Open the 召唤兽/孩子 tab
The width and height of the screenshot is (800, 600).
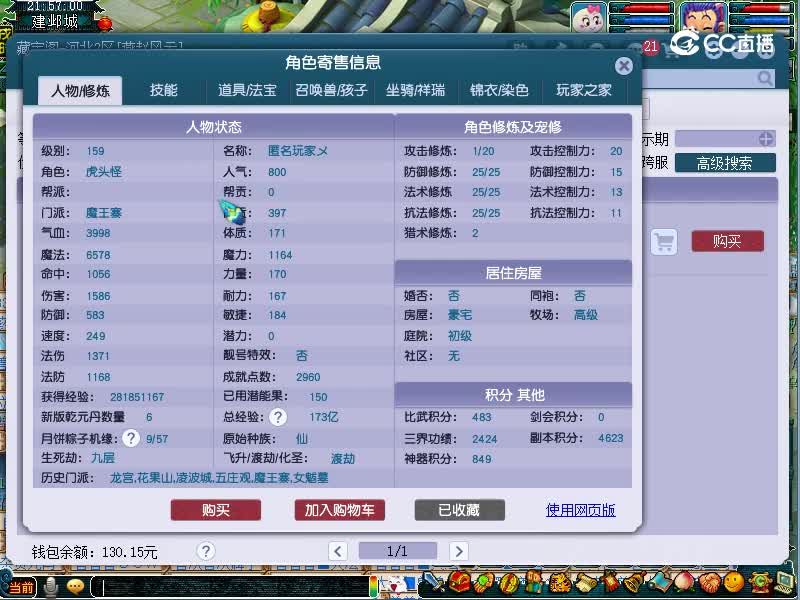pos(331,90)
